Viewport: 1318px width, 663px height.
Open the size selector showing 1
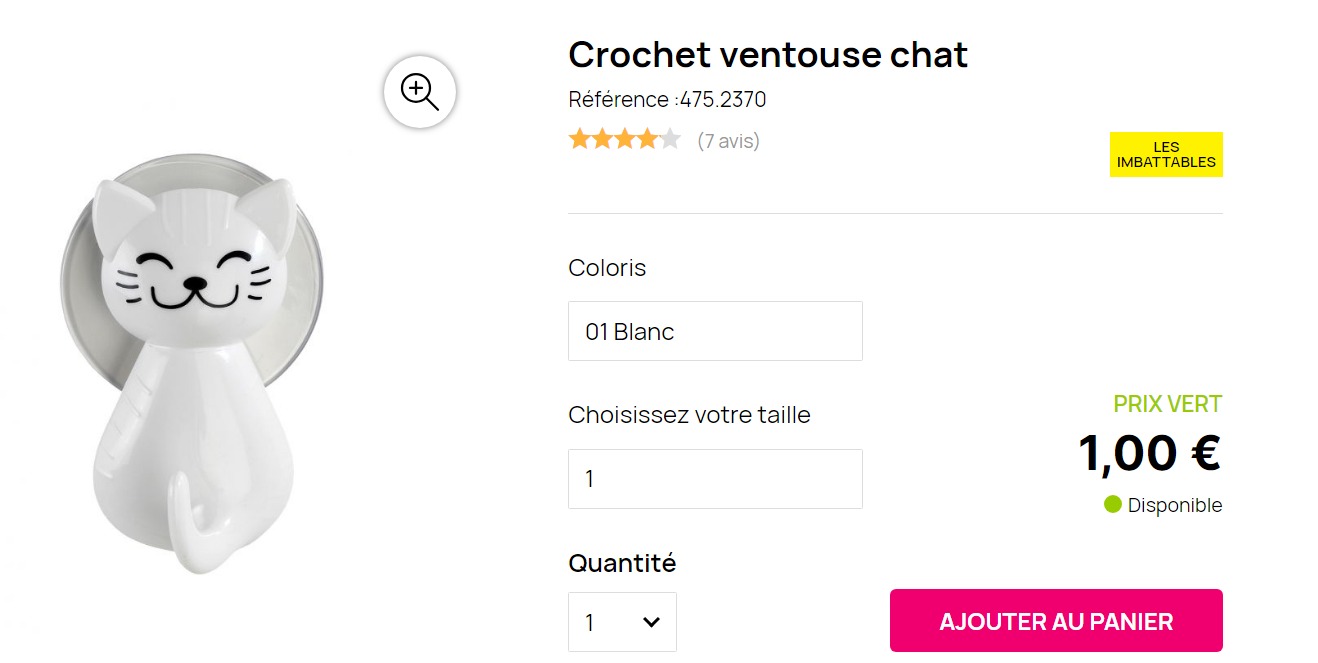click(x=715, y=479)
